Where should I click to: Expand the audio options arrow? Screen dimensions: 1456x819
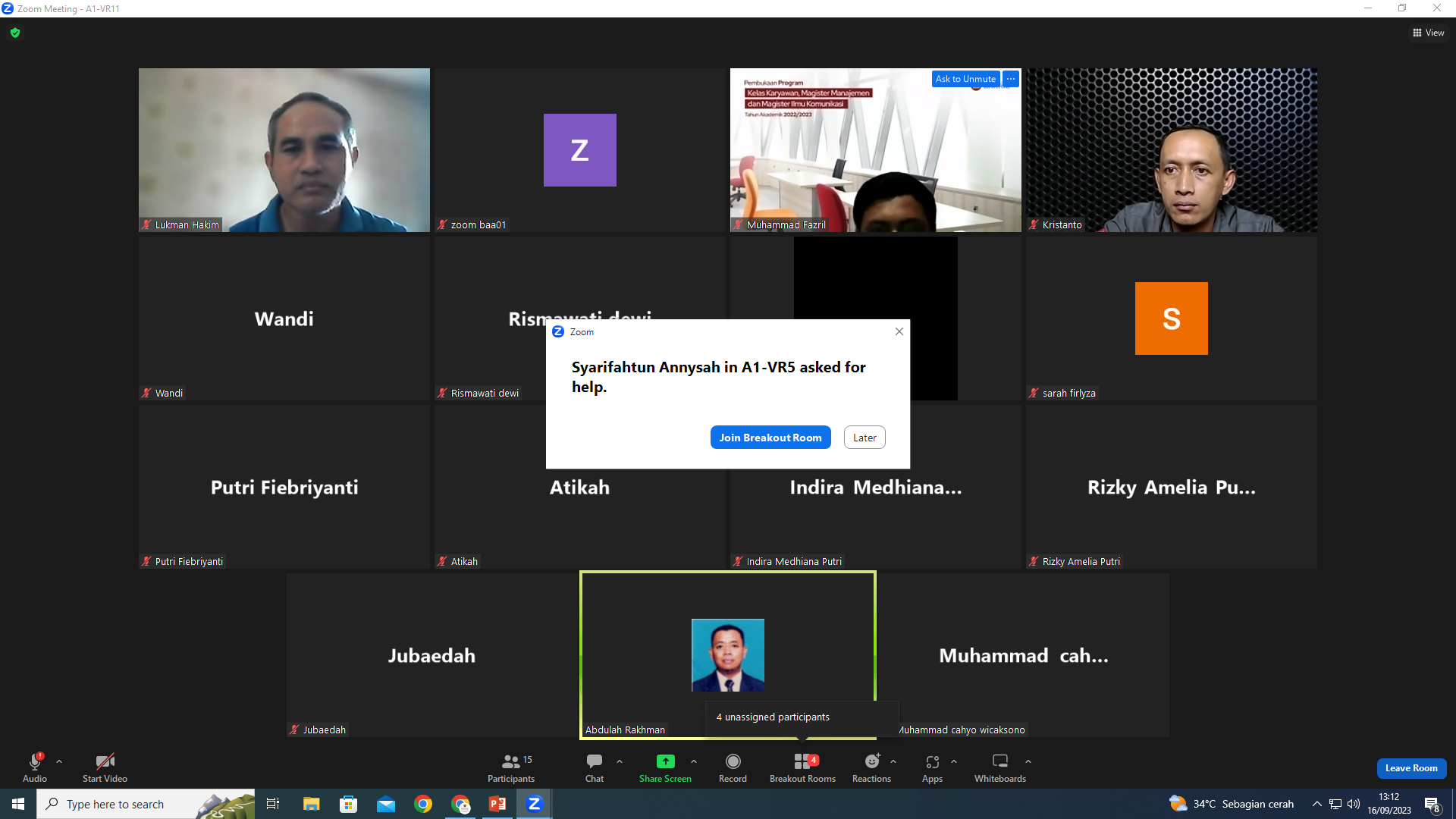[x=59, y=761]
